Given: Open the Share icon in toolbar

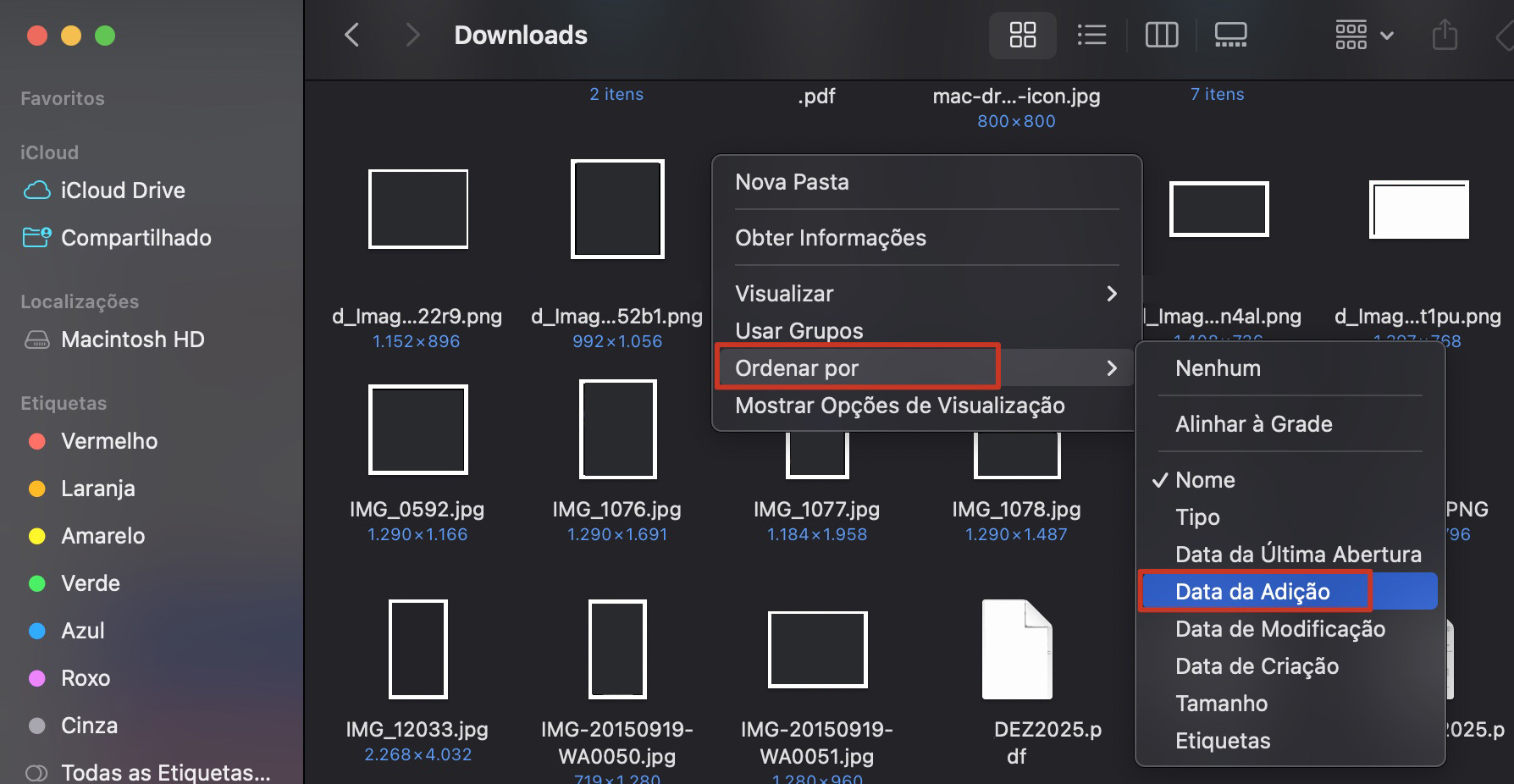Looking at the screenshot, I should [1445, 35].
